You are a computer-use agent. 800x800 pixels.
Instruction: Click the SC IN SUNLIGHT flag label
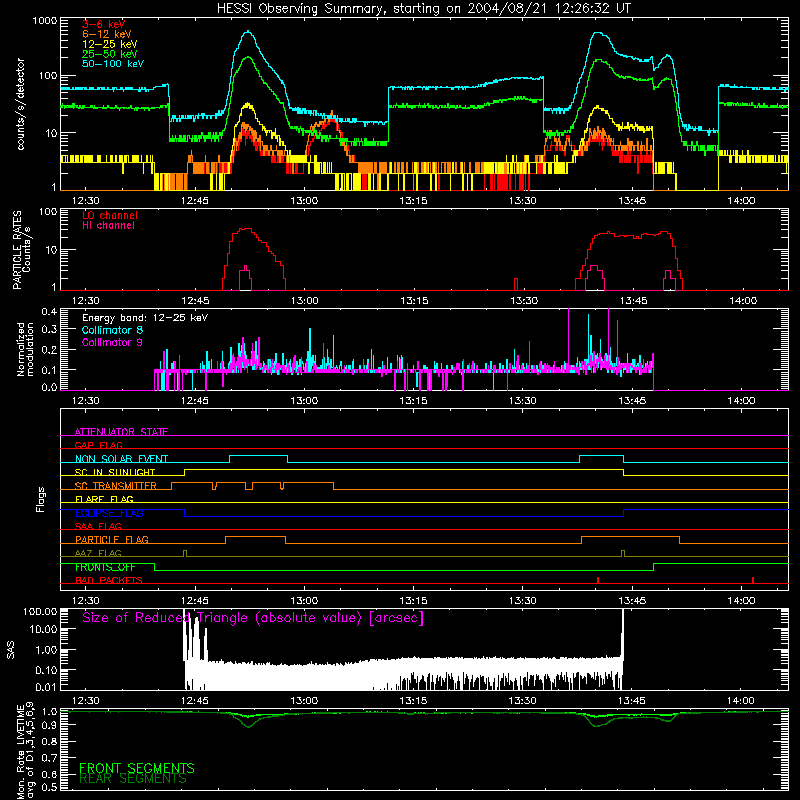115,472
